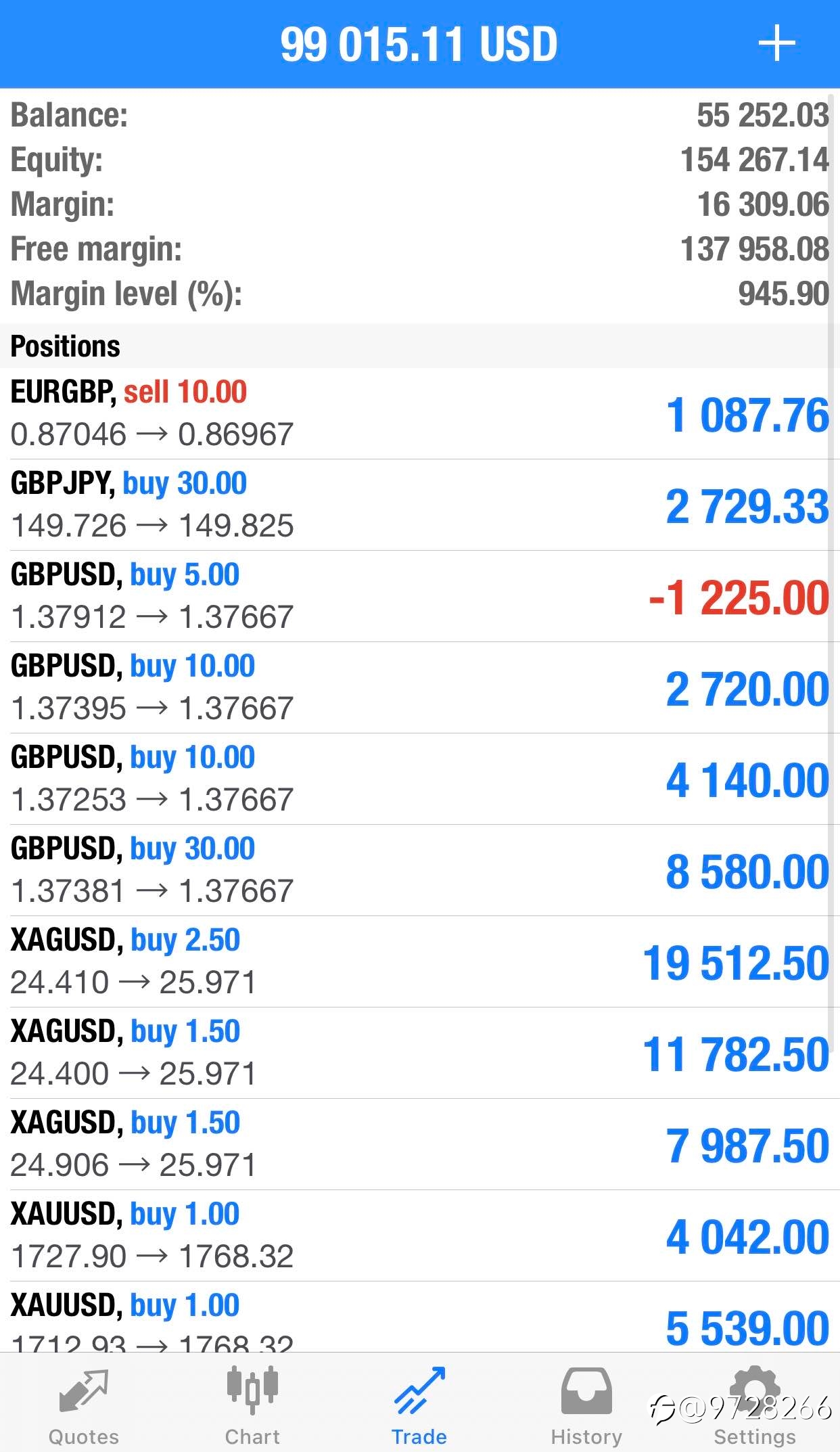
Task: Tap the 99 015.11 USD total header
Action: pyautogui.click(x=419, y=45)
